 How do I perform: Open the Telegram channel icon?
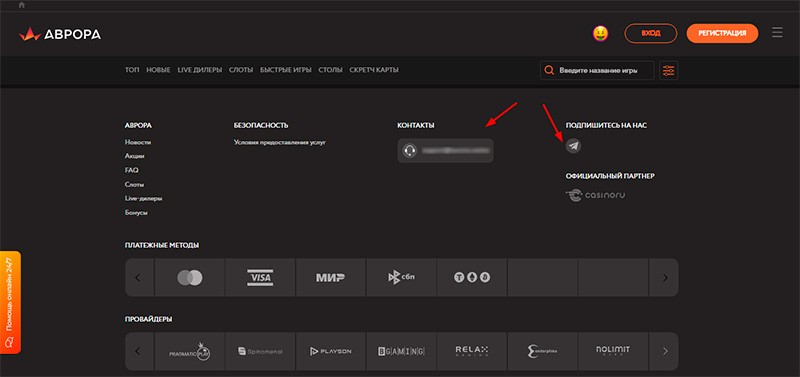(x=573, y=146)
